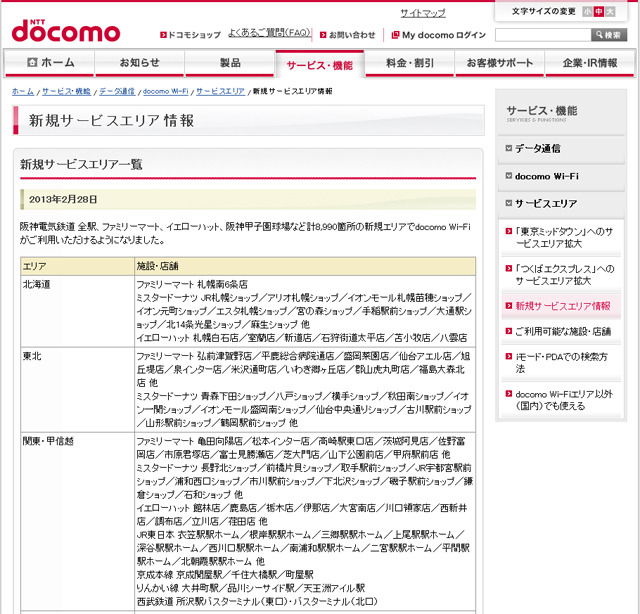Open docomo Wi-Fi in the sidebar
Image resolution: width=640 pixels, height=614 pixels.
click(x=547, y=176)
